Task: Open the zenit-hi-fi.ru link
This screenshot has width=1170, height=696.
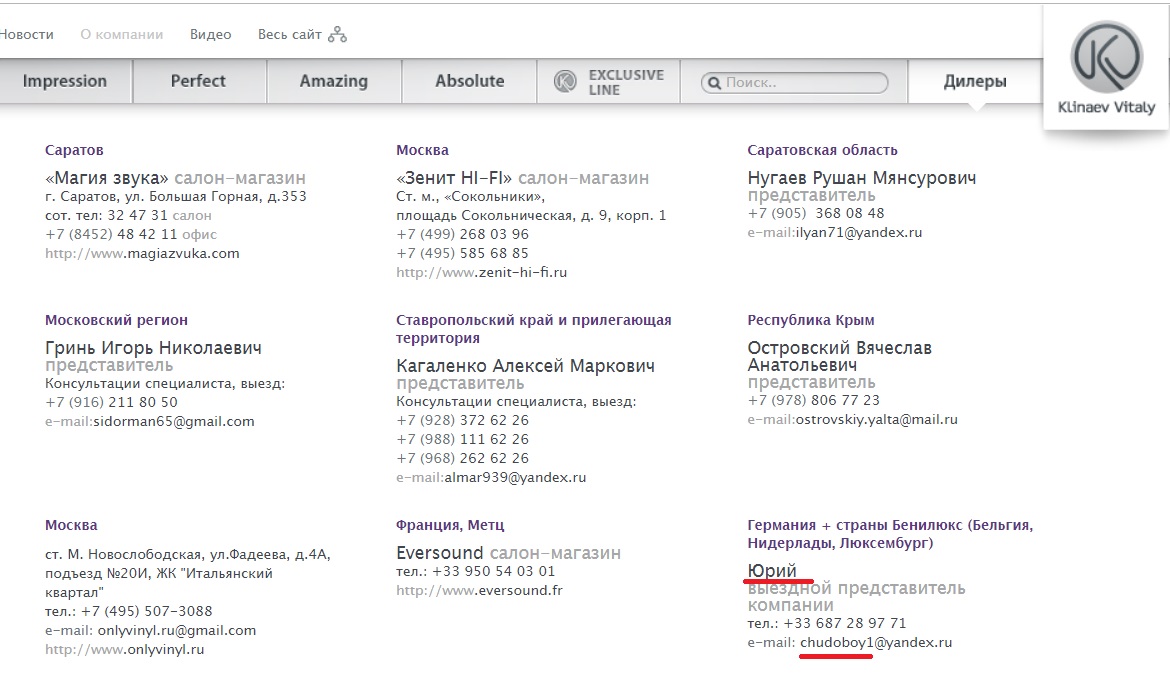Action: click(x=481, y=273)
